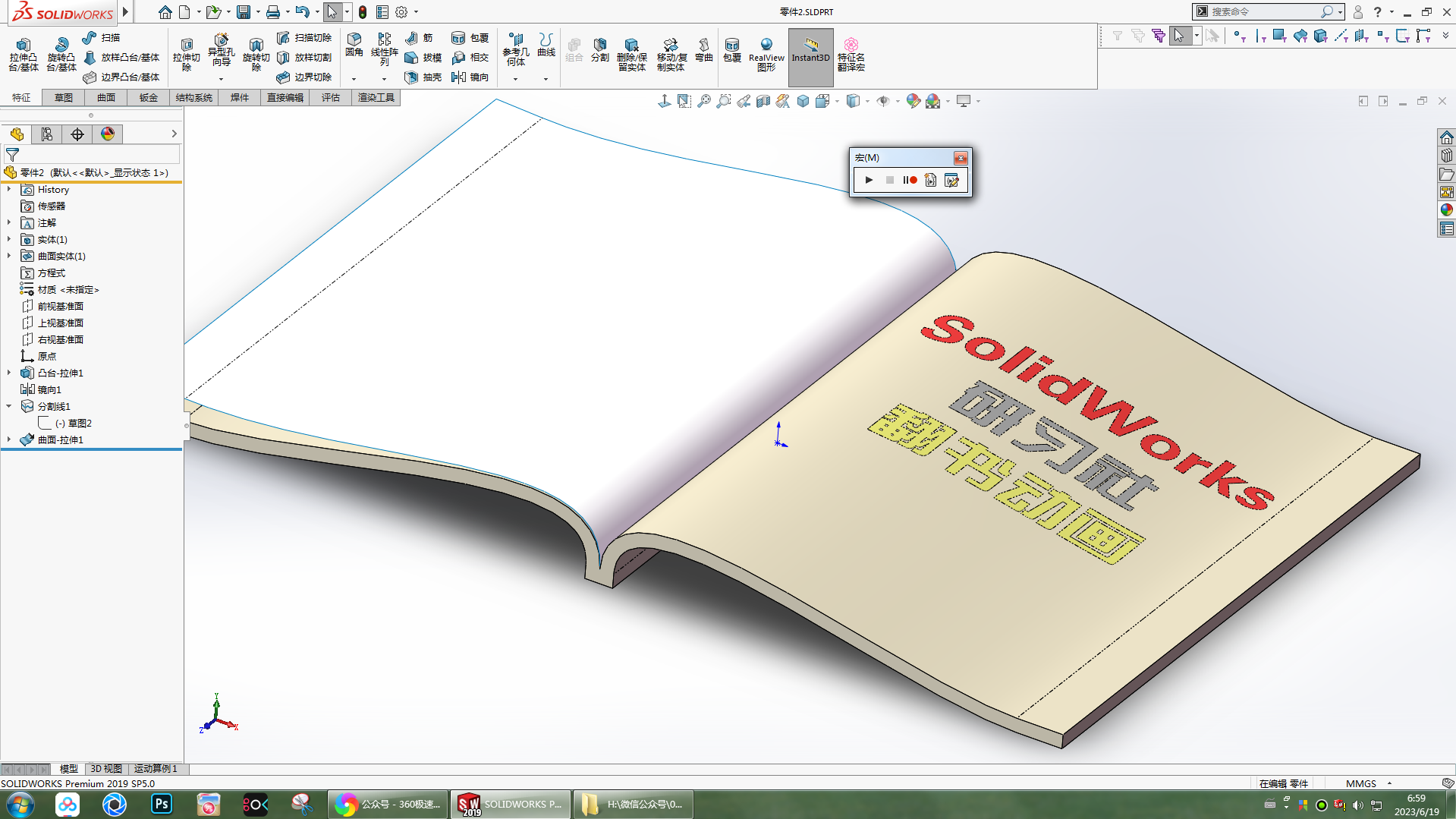Click the 抽壳 shell tool

coord(423,77)
